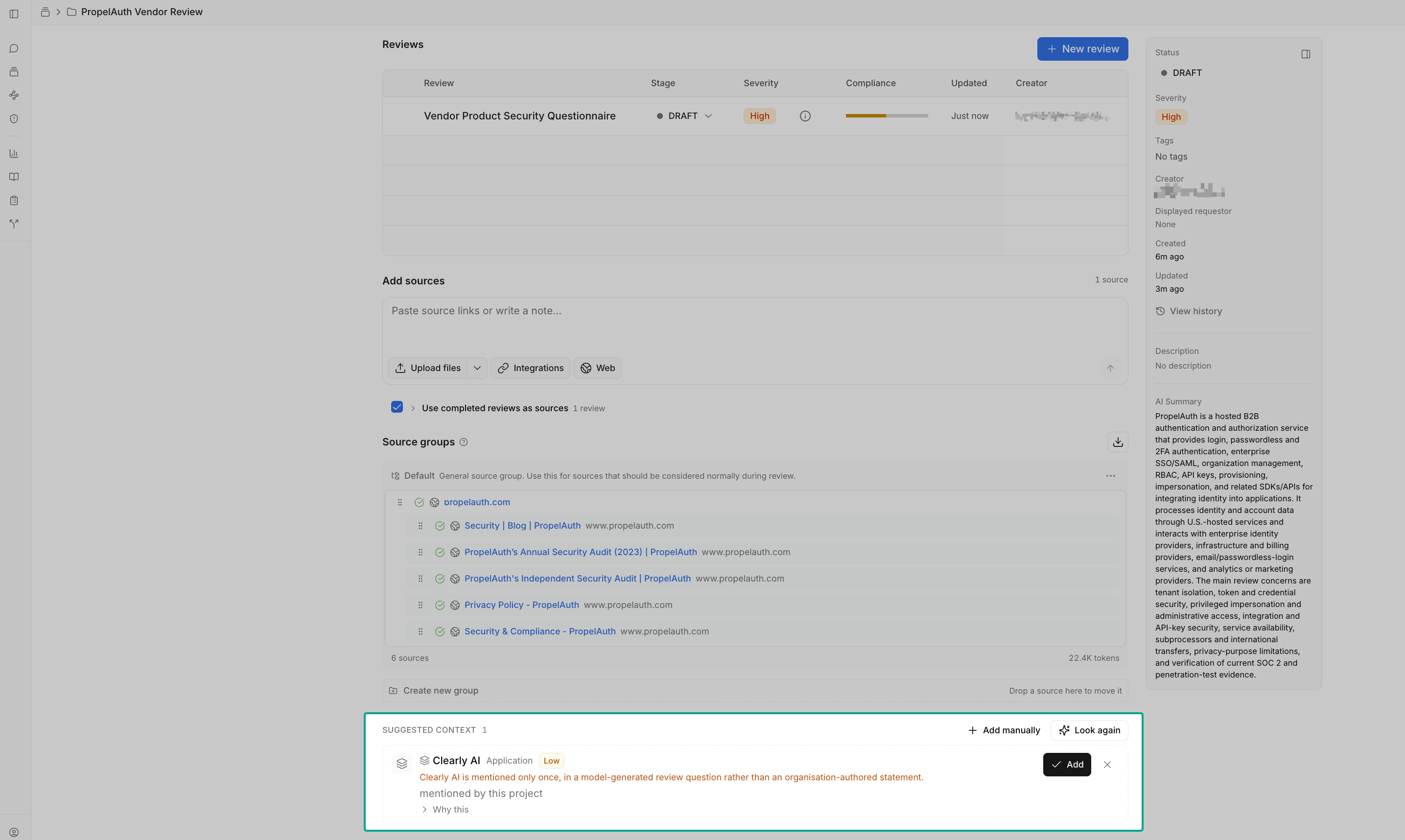
Task: Click the send arrow in Add sources box
Action: (x=1110, y=368)
